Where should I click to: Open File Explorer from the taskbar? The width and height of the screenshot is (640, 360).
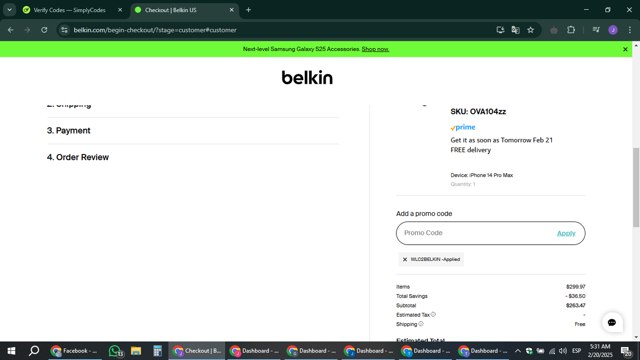(136, 351)
